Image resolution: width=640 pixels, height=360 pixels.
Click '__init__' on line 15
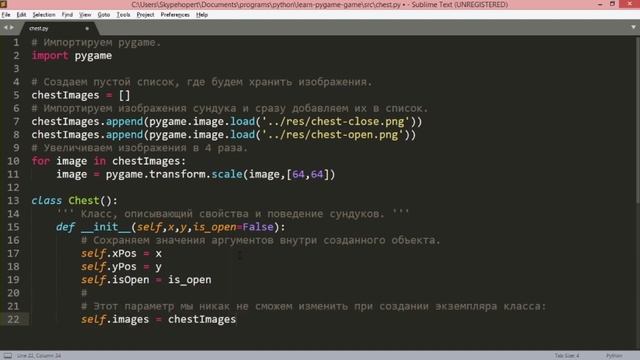click(105, 227)
